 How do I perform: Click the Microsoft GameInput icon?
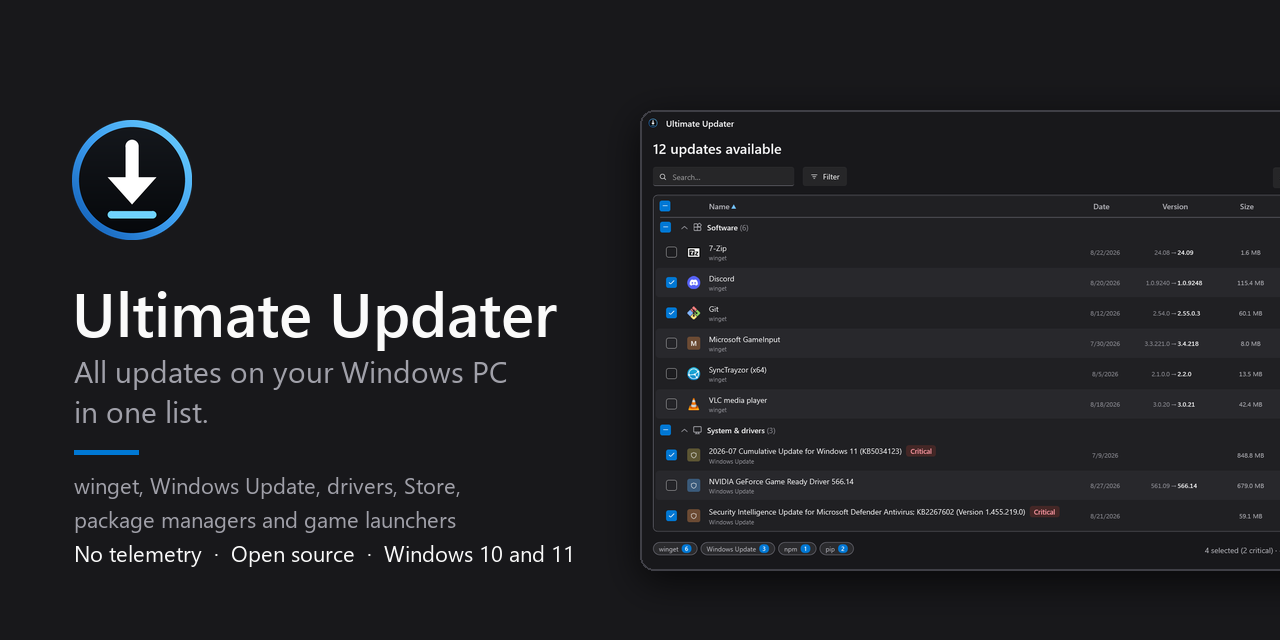(x=694, y=343)
